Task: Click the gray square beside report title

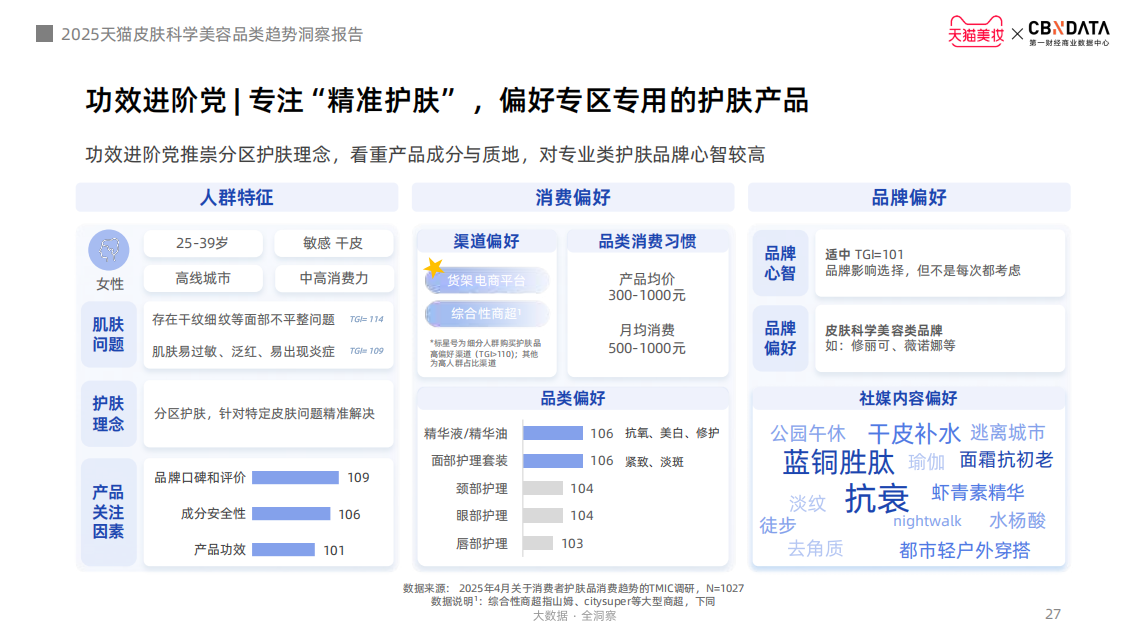Action: (x=44, y=34)
